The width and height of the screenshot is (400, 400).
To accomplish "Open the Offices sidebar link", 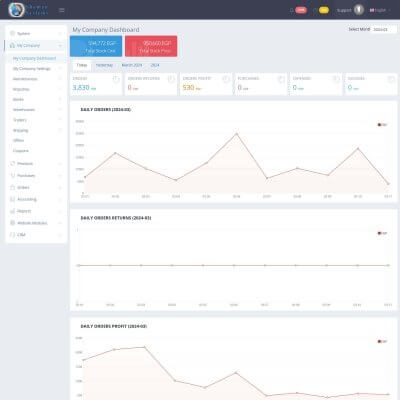I will coord(19,140).
